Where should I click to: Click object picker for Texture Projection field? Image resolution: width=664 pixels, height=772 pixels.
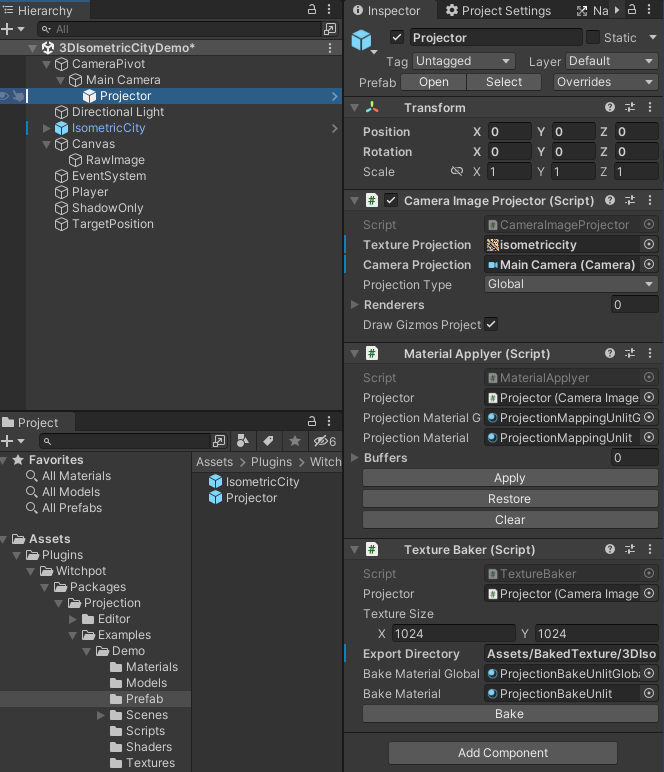point(649,245)
